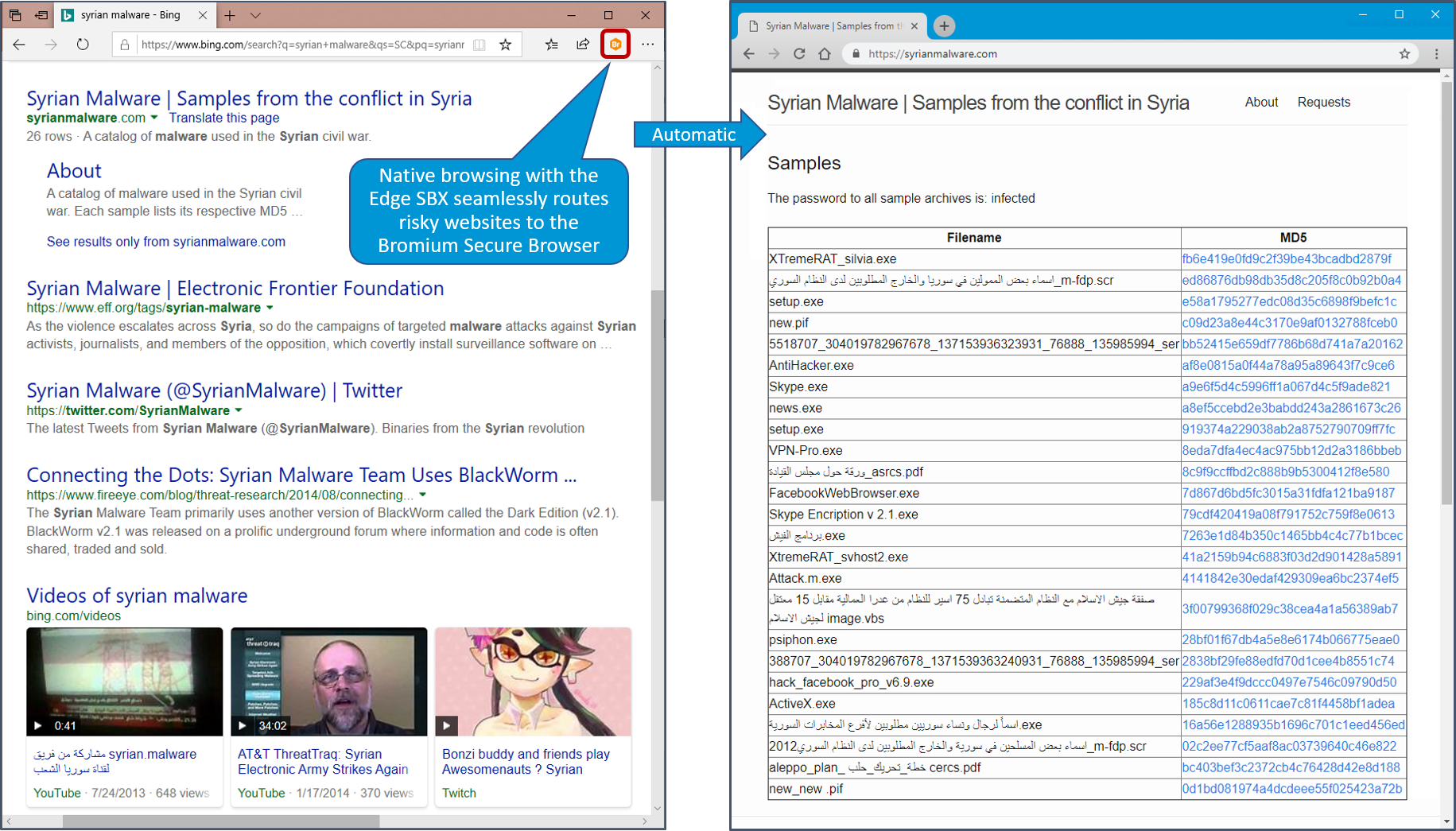Set the current Edge tabs aside
This screenshot has height=831, width=1456.
click(41, 15)
